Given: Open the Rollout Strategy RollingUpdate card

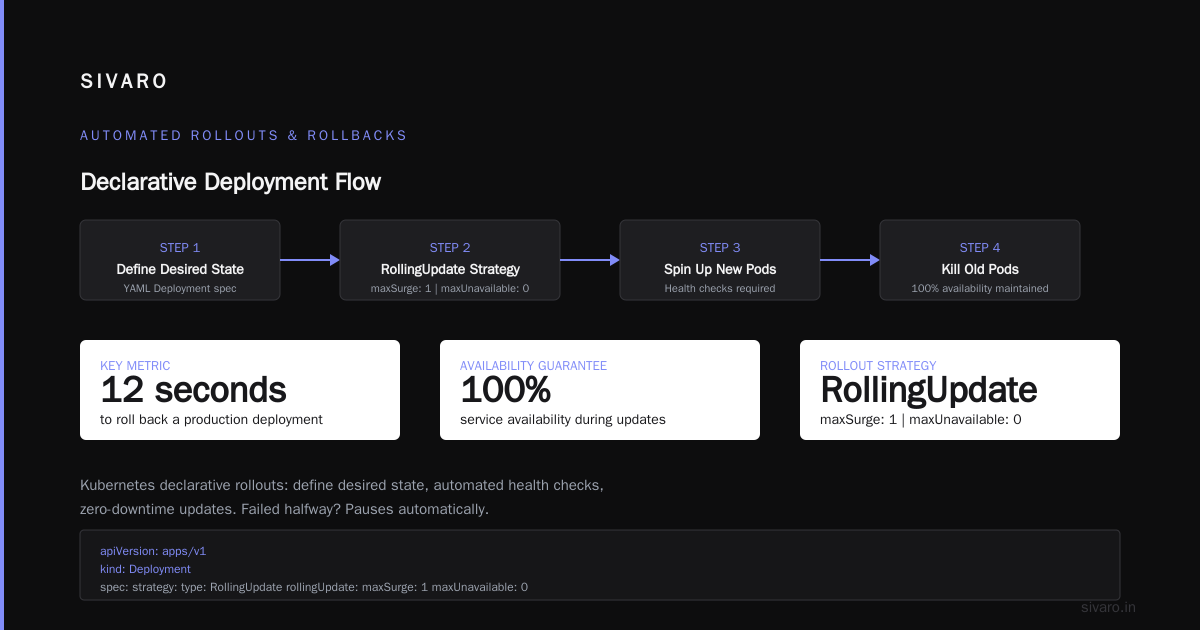Looking at the screenshot, I should [x=960, y=390].
